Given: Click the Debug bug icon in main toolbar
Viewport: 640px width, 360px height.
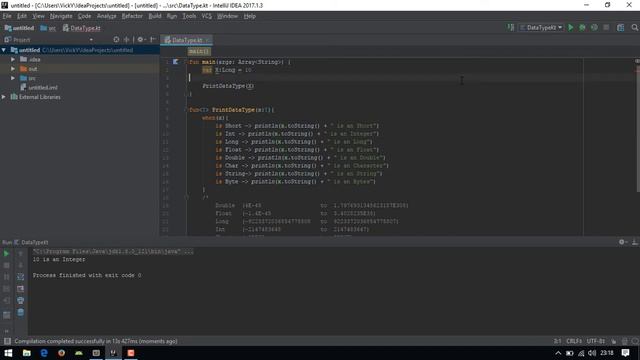Looking at the screenshot, I should [582, 27].
